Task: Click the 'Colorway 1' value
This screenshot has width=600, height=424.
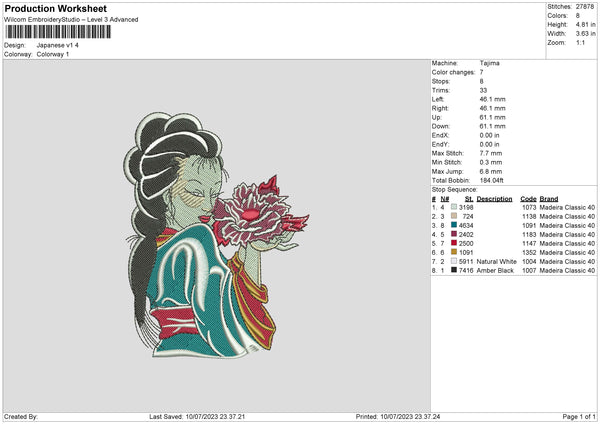Action: coord(53,54)
